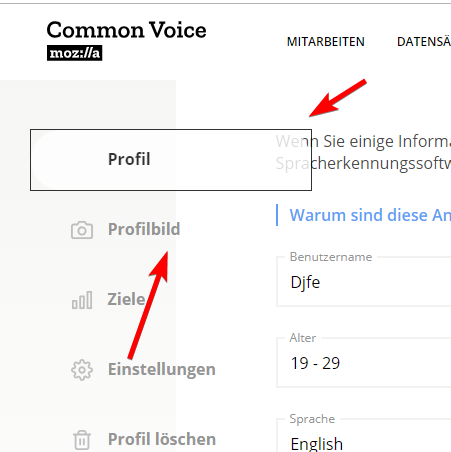Click the gear icon beside Einstellungen

click(x=82, y=370)
